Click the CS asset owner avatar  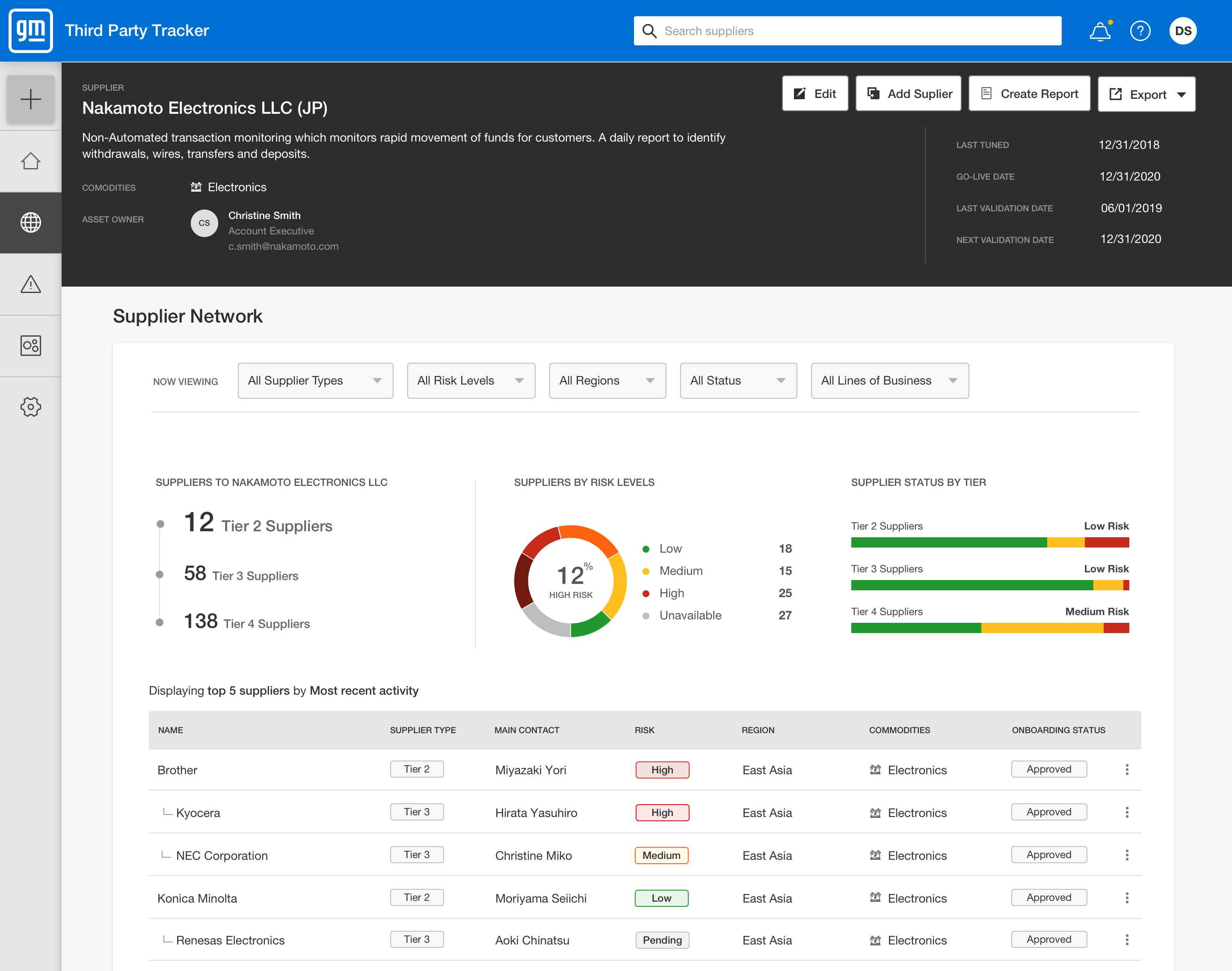pos(204,223)
